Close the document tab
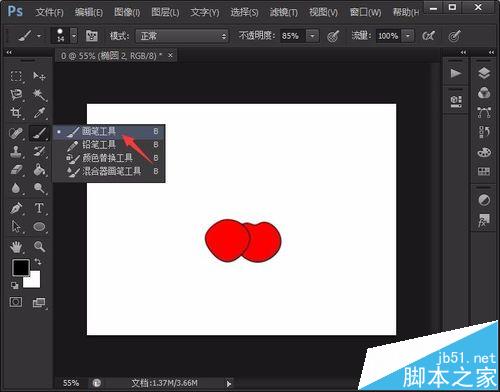500x392 pixels. click(171, 55)
